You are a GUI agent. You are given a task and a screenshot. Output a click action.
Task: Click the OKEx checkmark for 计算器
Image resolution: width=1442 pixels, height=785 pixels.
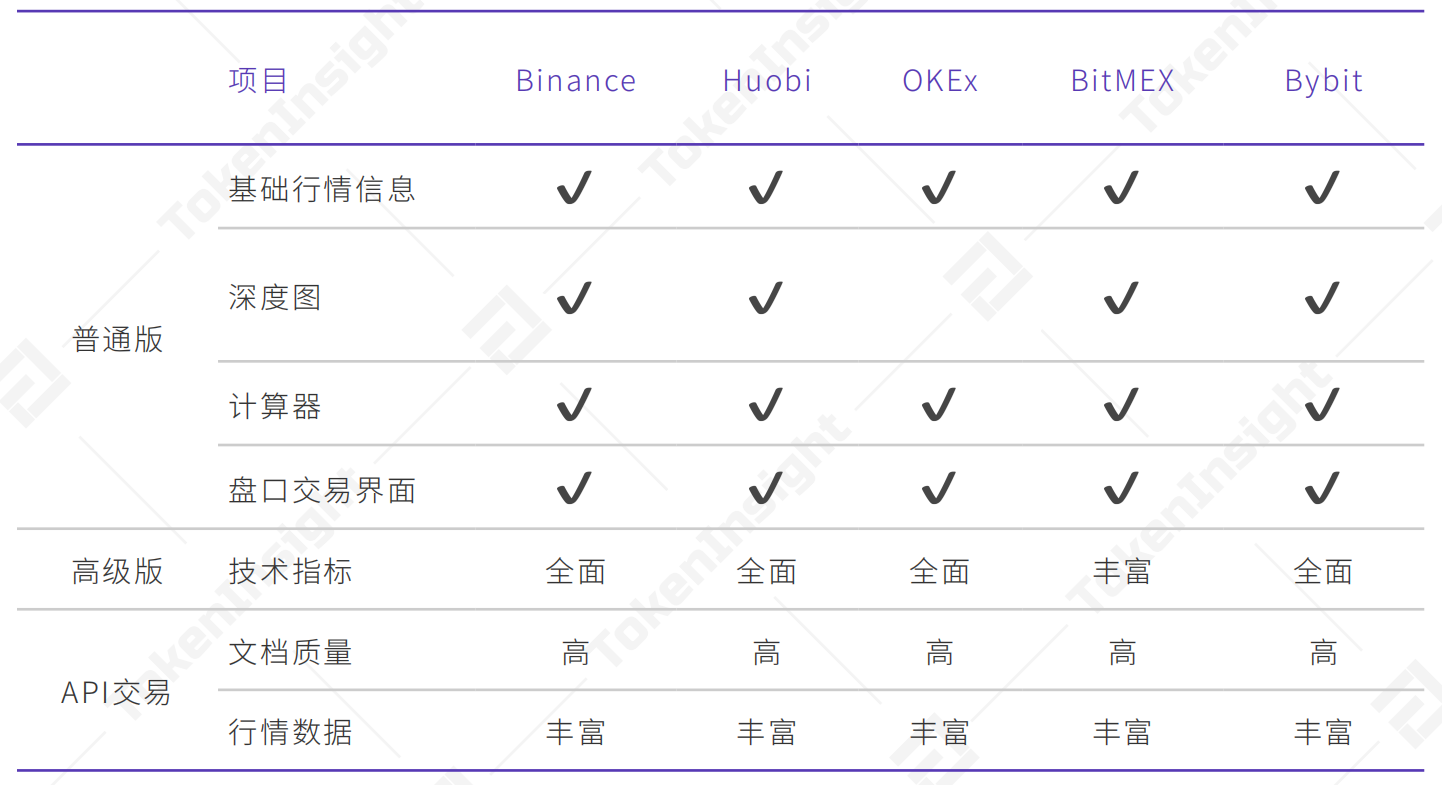tap(939, 405)
